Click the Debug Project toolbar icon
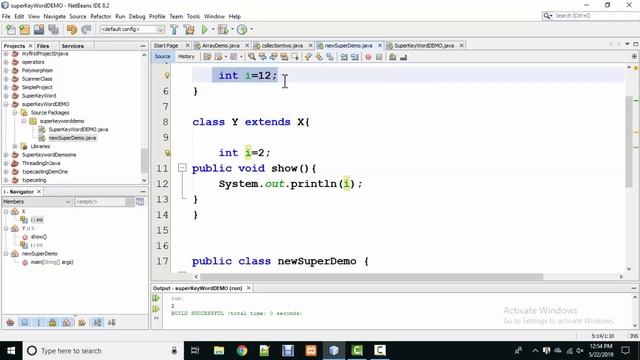640x360 pixels. (x=223, y=29)
